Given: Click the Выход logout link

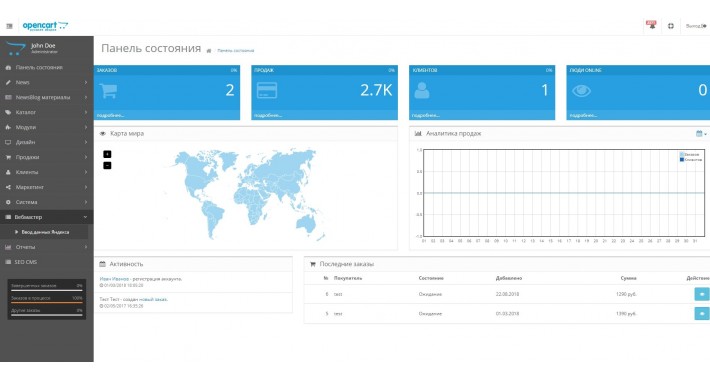Looking at the screenshot, I should click(x=696, y=26).
